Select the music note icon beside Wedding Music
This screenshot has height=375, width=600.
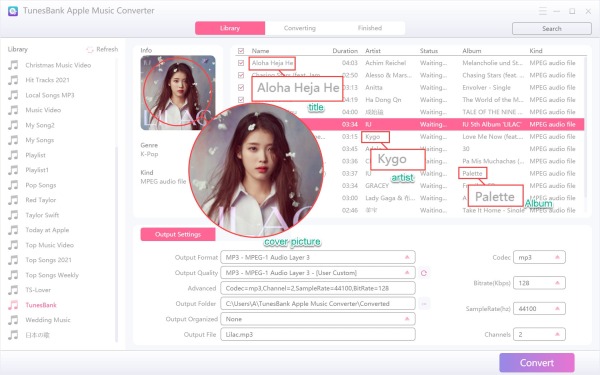(x=13, y=320)
